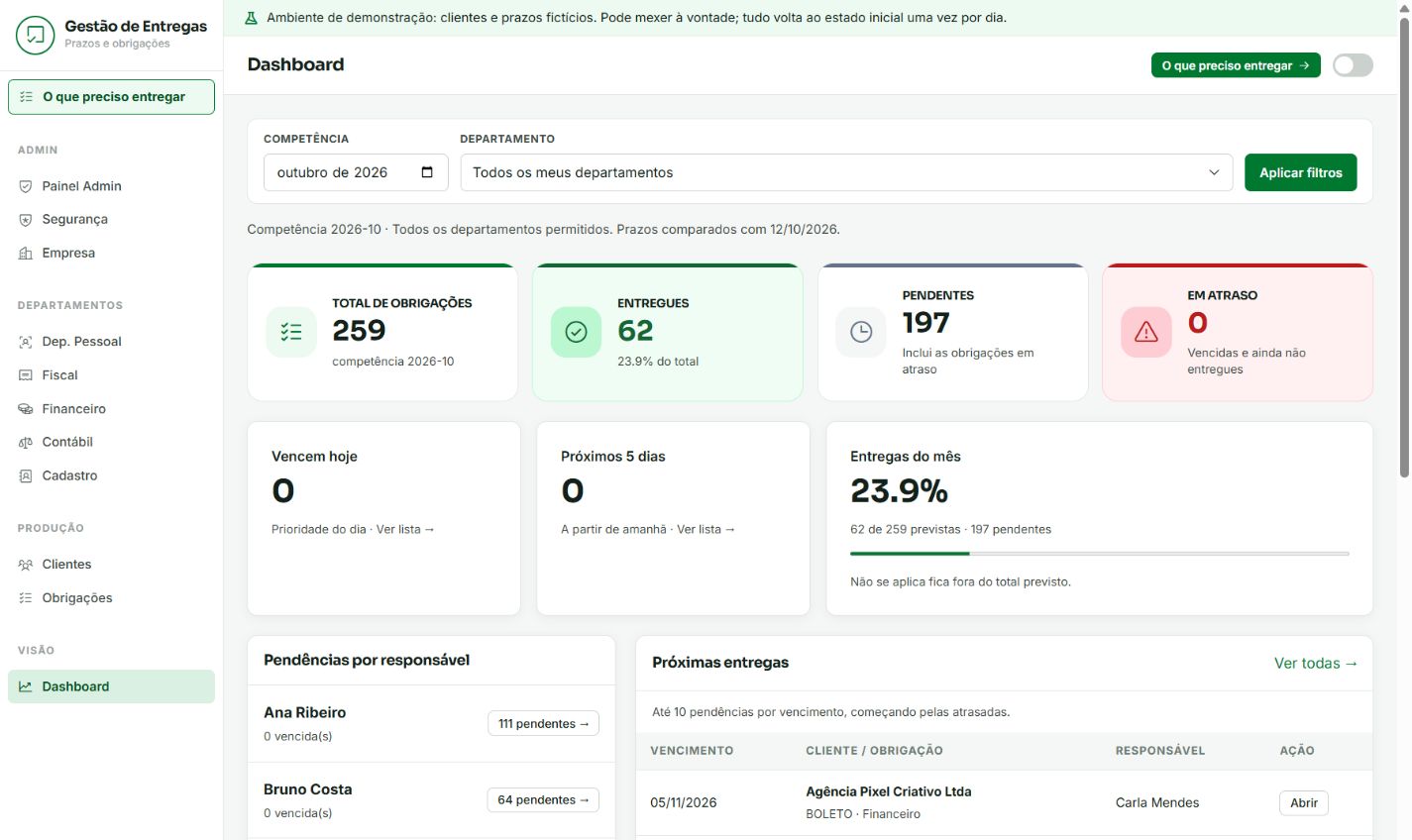
Task: Click the chart icon beside Dashboard
Action: click(x=26, y=686)
